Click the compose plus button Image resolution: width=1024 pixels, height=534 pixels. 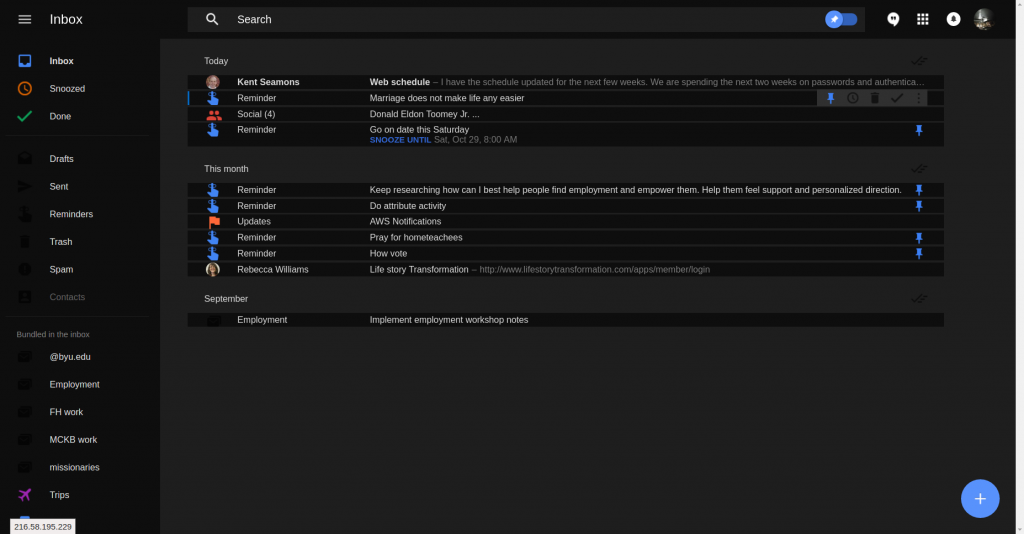point(980,499)
